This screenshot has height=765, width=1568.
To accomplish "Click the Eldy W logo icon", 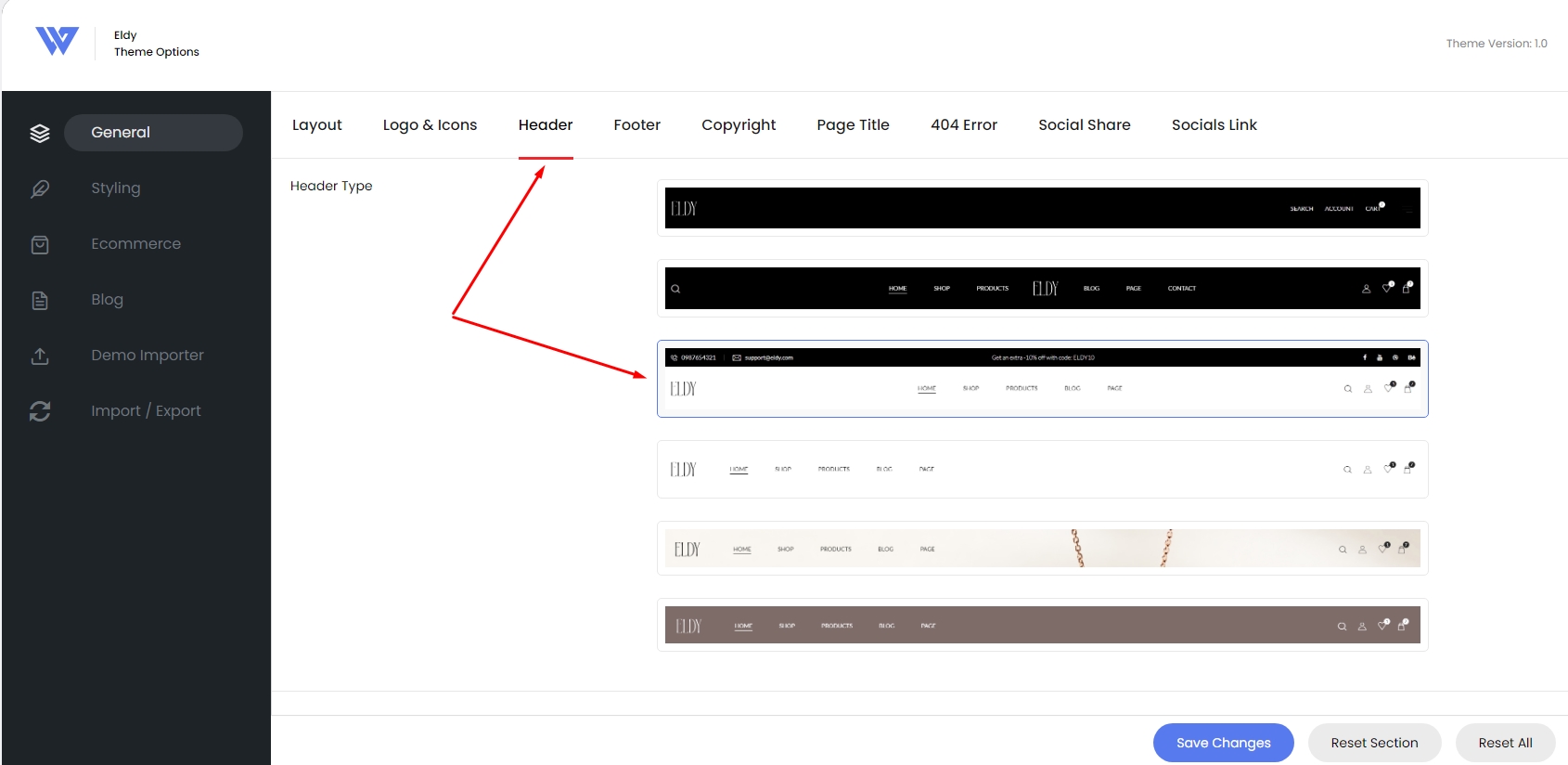I will click(x=57, y=41).
